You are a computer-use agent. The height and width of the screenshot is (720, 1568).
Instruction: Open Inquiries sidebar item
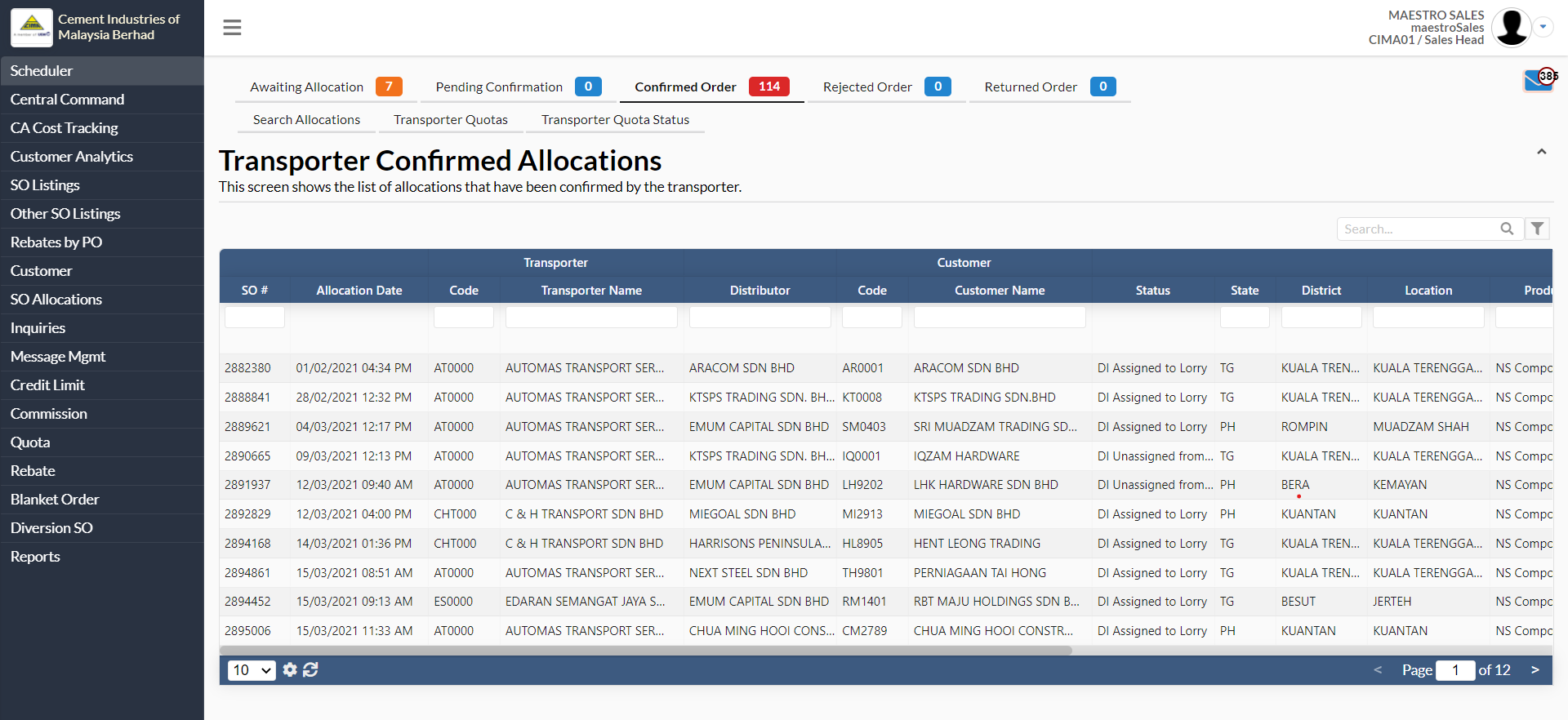(102, 328)
